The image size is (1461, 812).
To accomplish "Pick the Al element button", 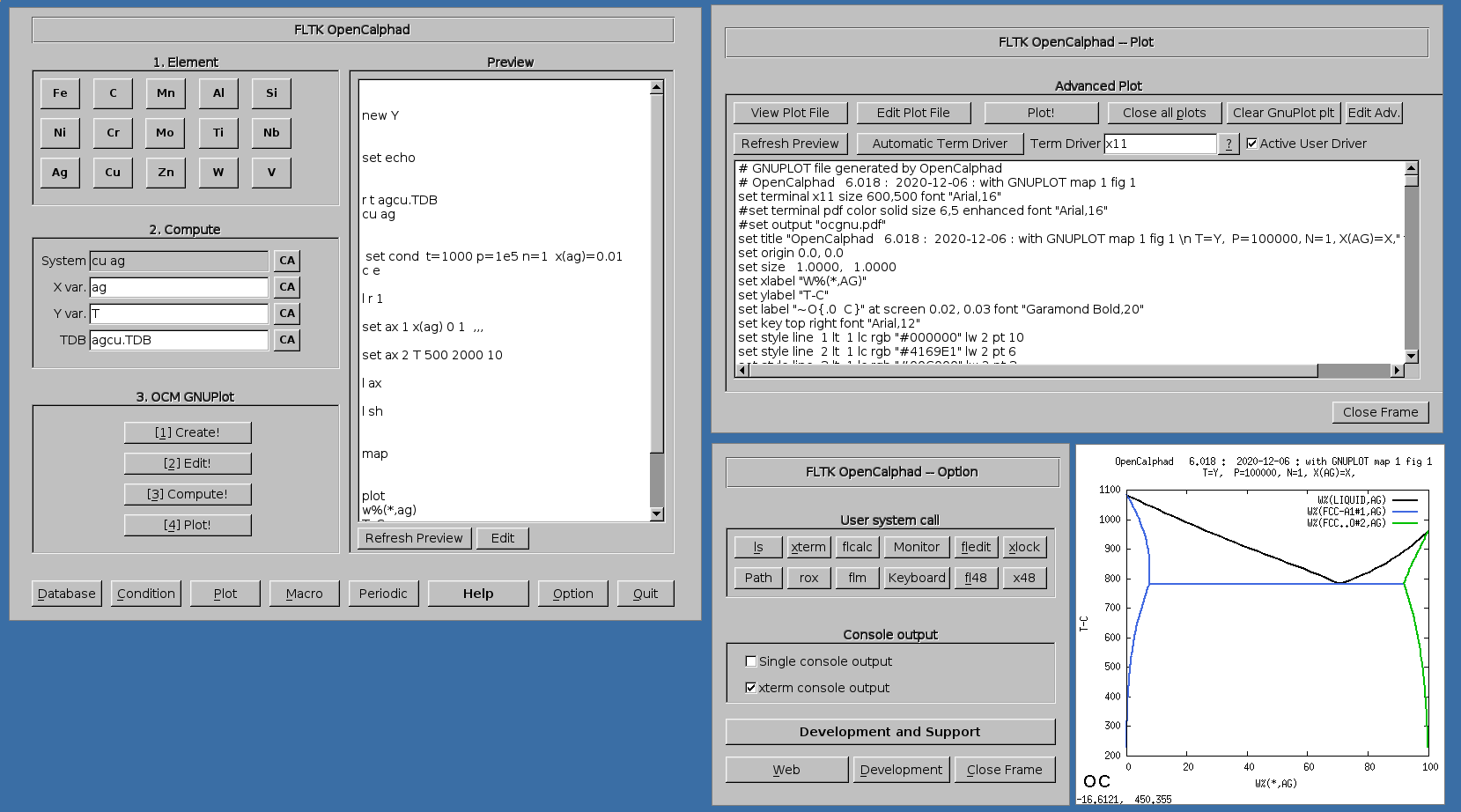I will (x=218, y=93).
